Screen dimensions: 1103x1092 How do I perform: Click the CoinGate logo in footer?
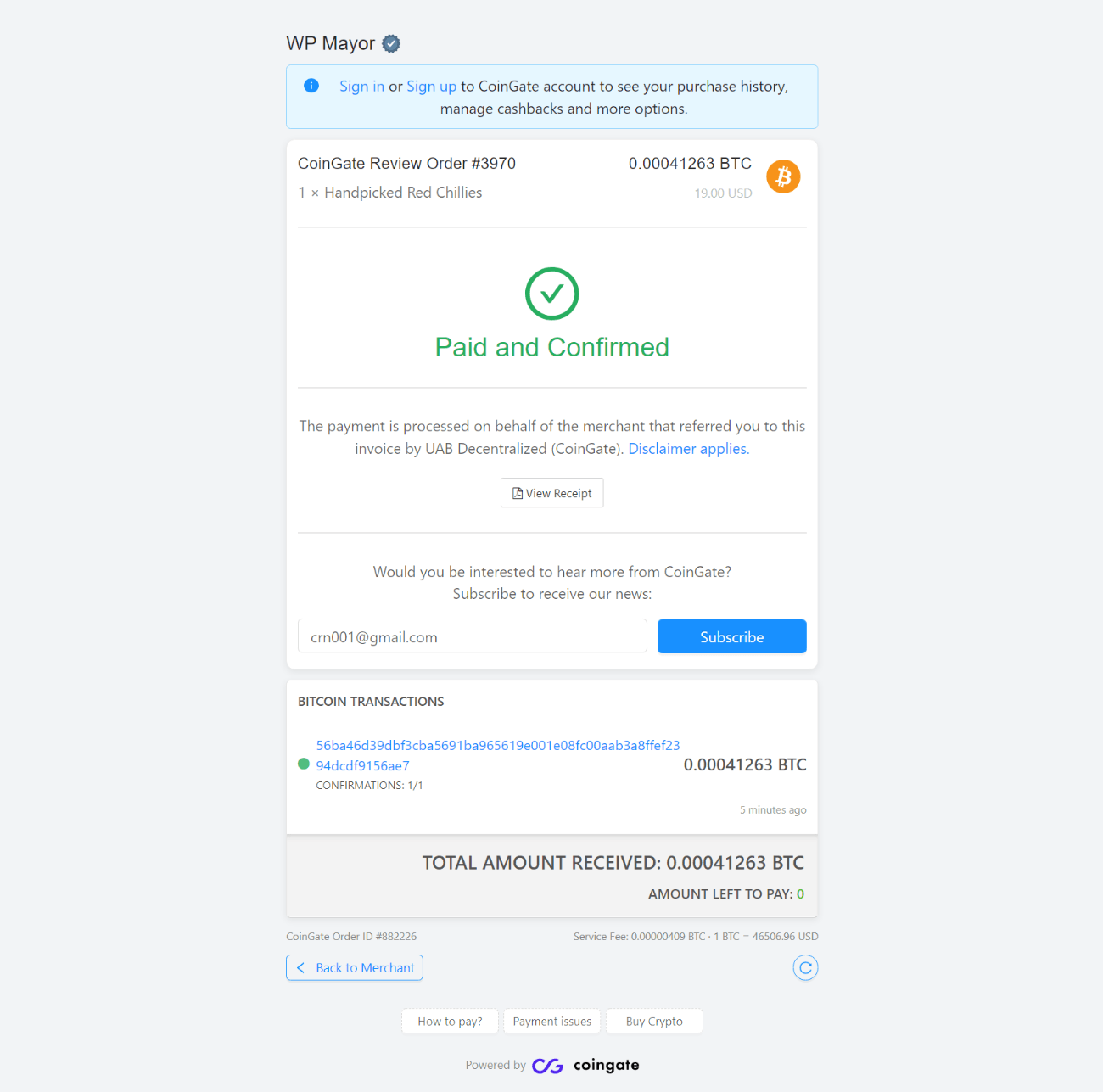coord(585,1066)
